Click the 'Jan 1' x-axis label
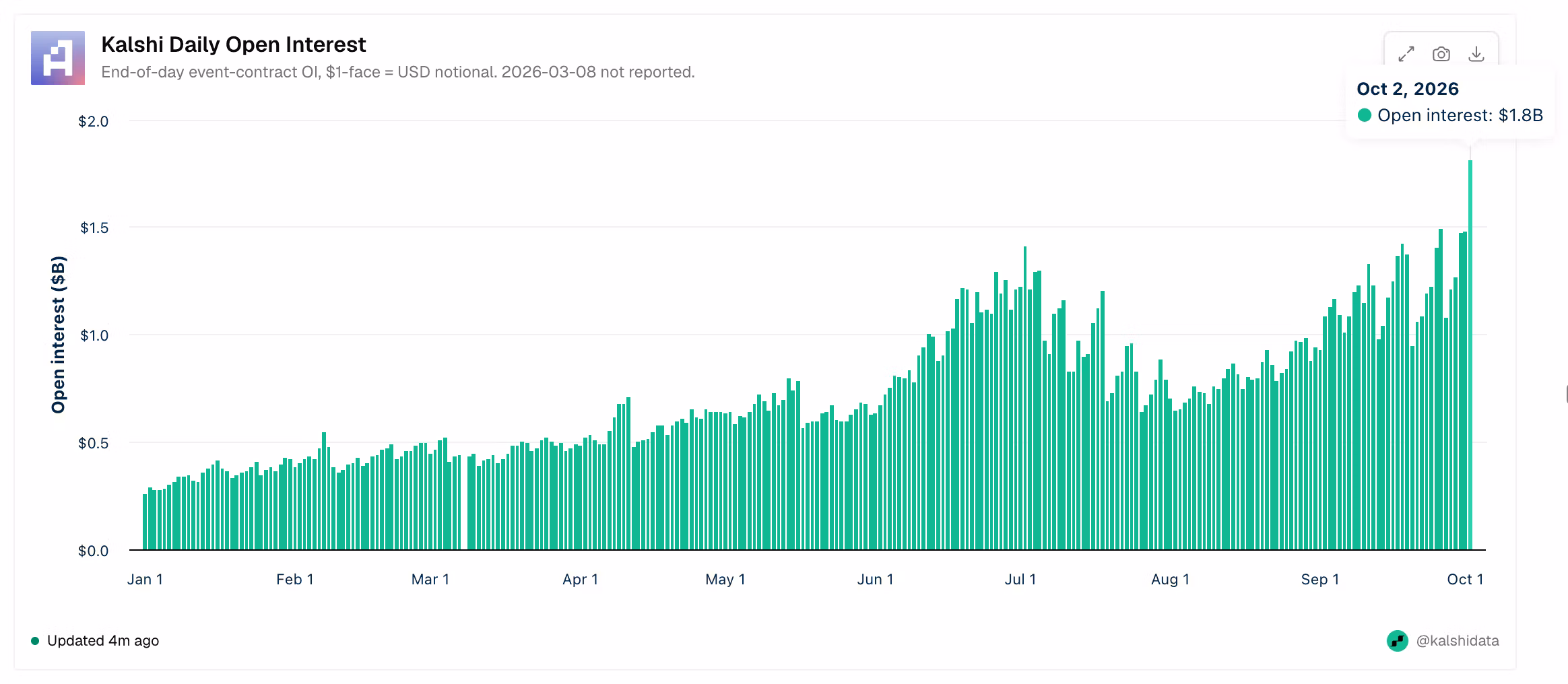This screenshot has width=1568, height=684. click(x=145, y=579)
